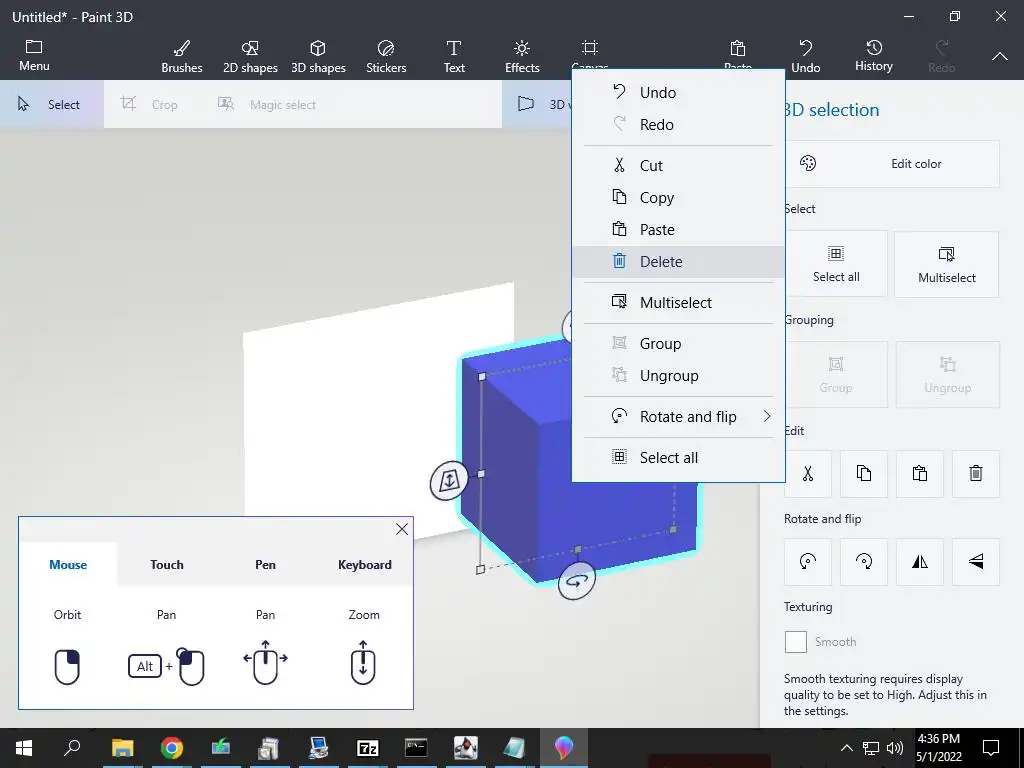Choose Select all in the context menu
1024x768 pixels.
click(x=678, y=457)
